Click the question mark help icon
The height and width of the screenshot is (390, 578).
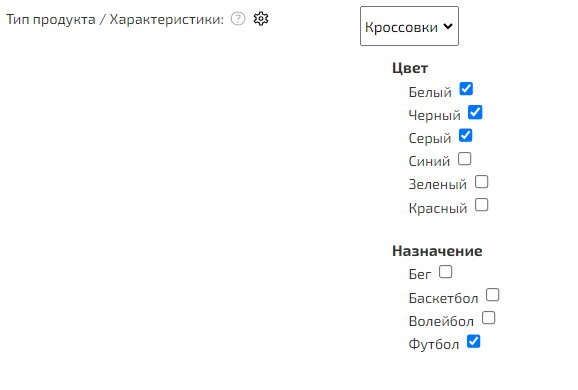pos(238,18)
